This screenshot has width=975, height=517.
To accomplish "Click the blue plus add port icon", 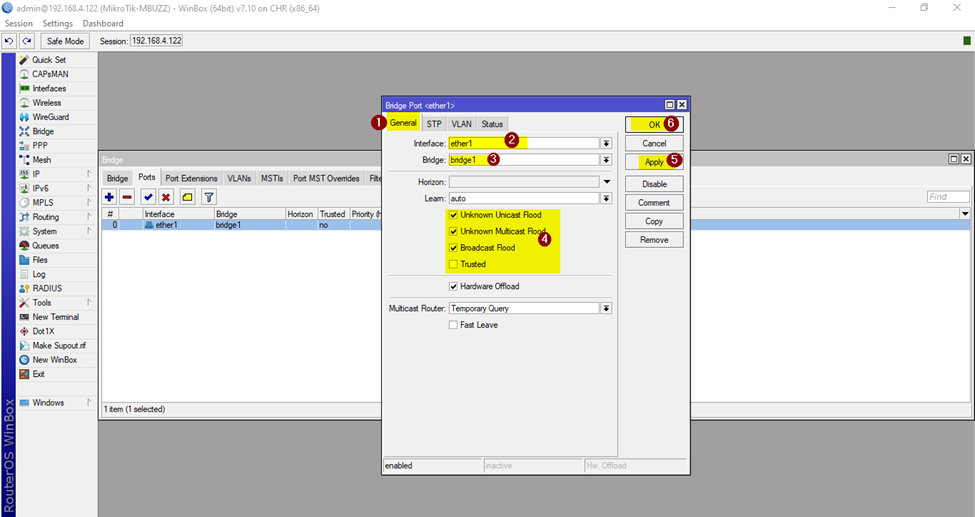I will (x=109, y=197).
